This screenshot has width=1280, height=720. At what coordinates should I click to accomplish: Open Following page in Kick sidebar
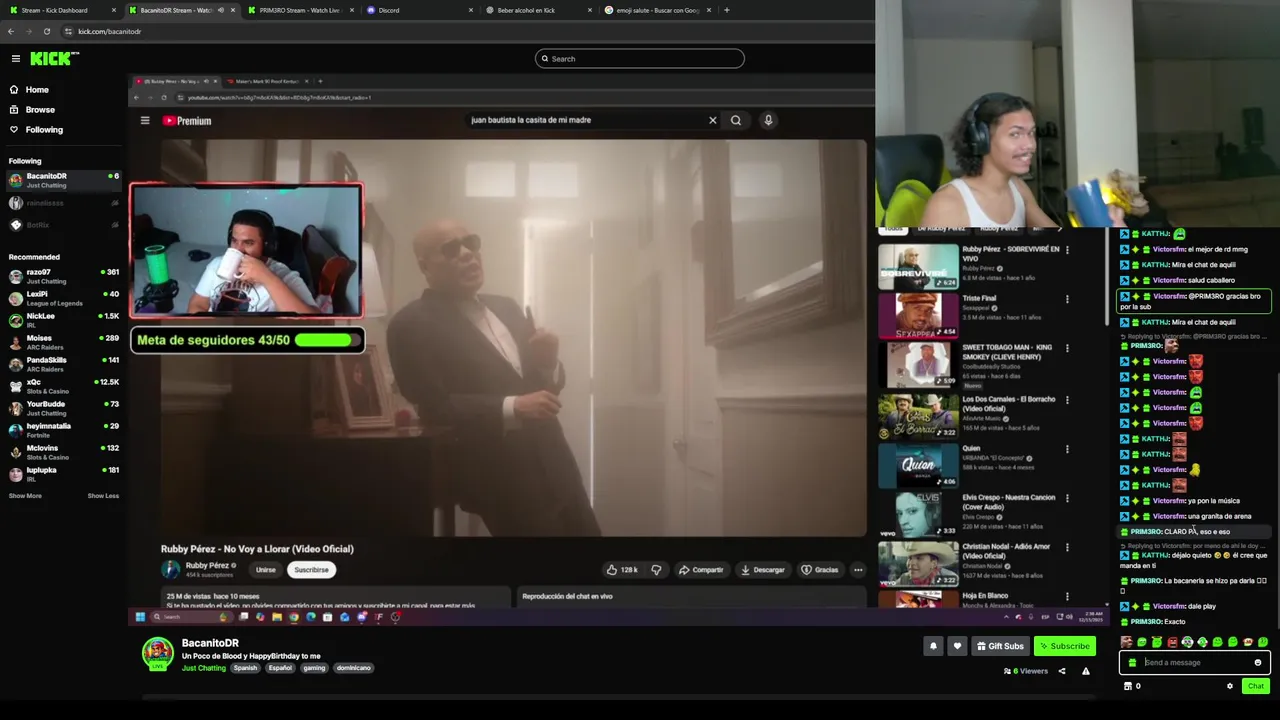click(x=36, y=130)
